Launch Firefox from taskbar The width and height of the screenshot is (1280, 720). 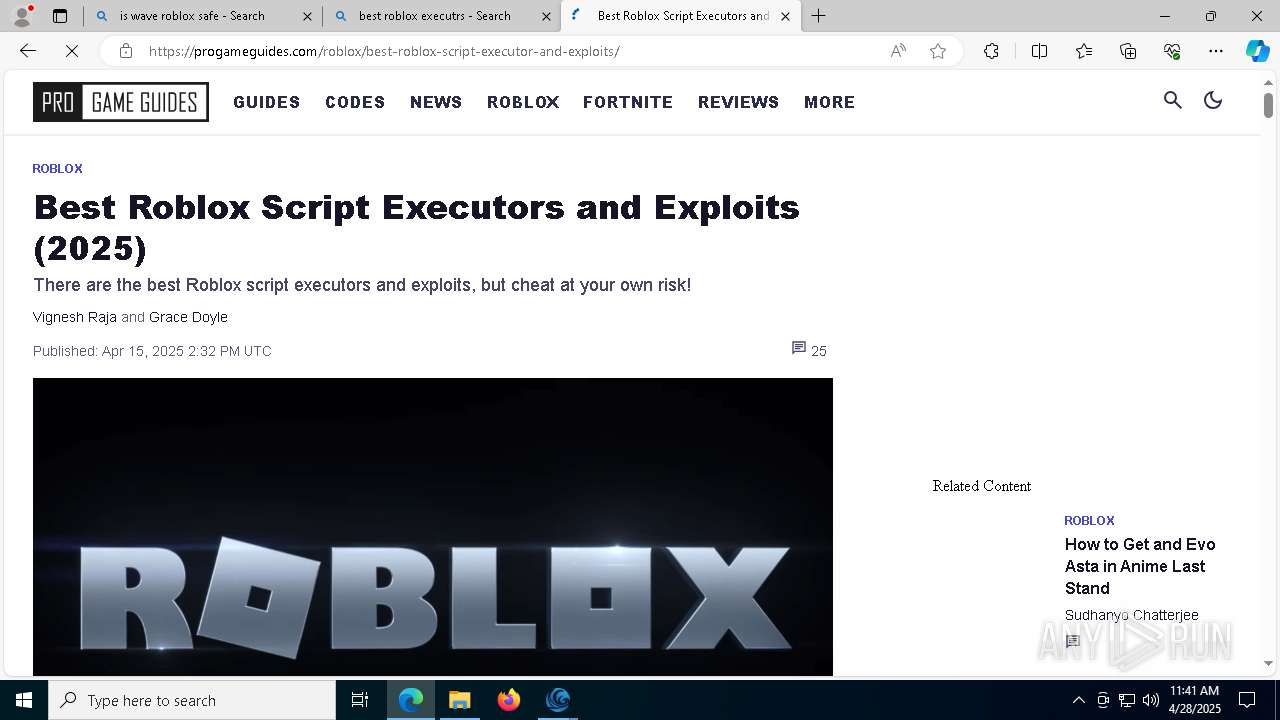[508, 700]
